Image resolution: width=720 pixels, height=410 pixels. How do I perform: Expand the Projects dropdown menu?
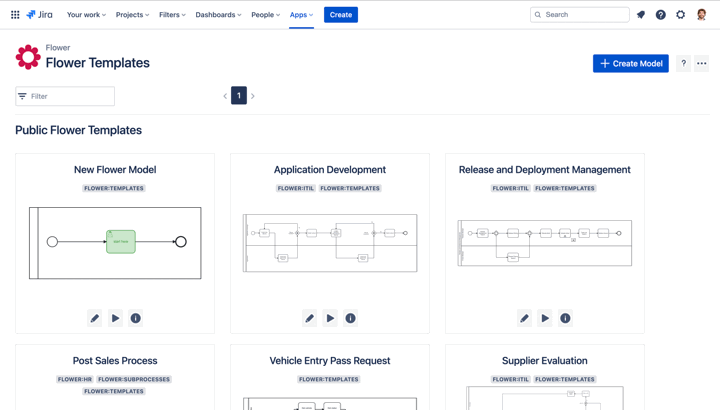pyautogui.click(x=132, y=15)
